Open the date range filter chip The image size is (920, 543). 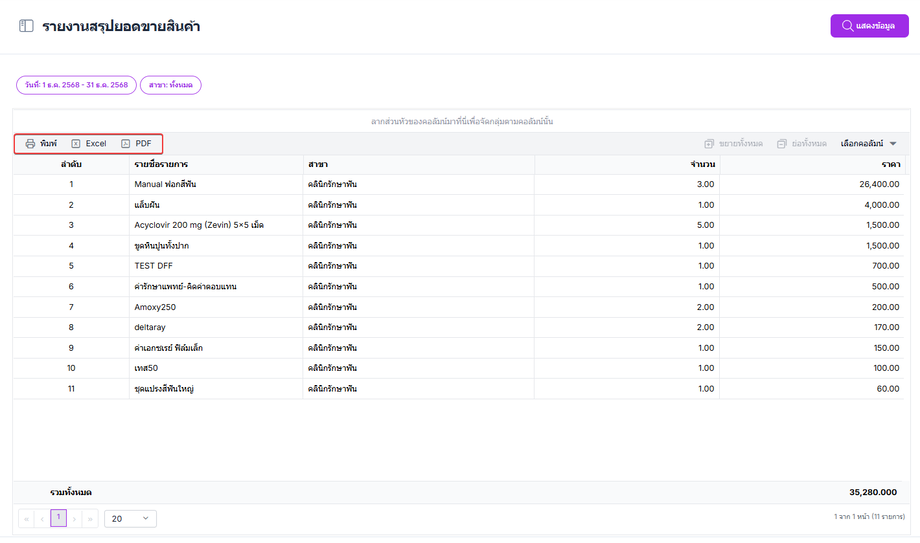pyautogui.click(x=76, y=85)
